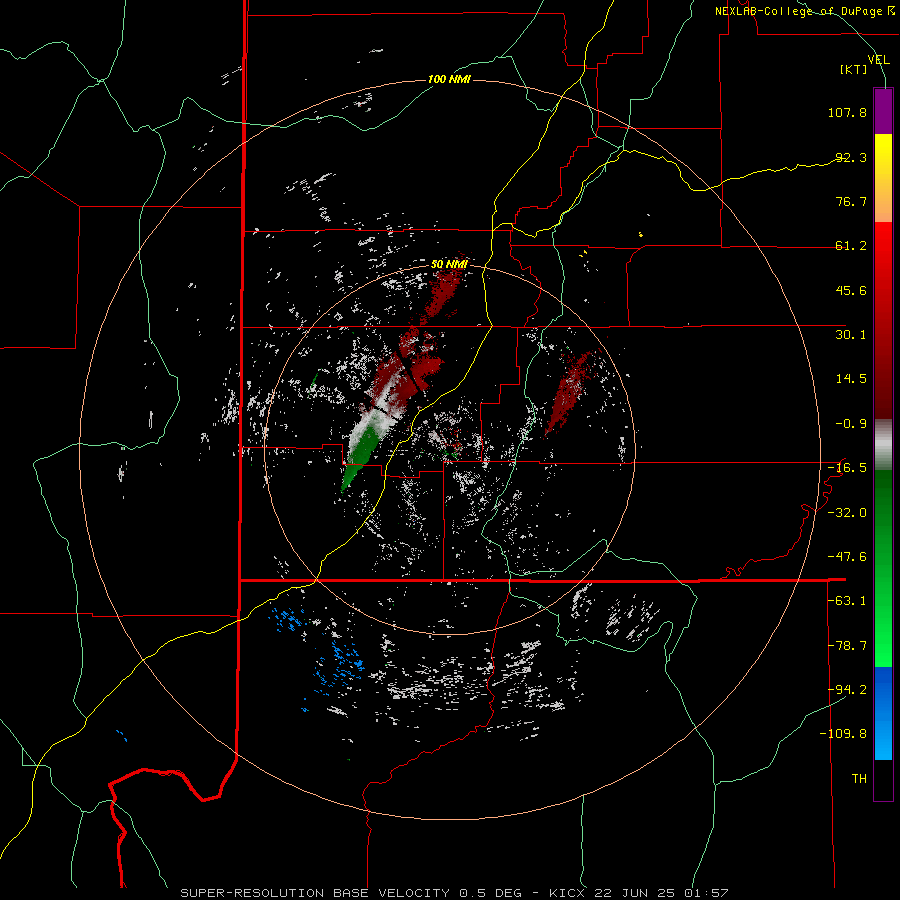The height and width of the screenshot is (900, 900).
Task: Select the 14.5 scale value
Action: [x=851, y=379]
